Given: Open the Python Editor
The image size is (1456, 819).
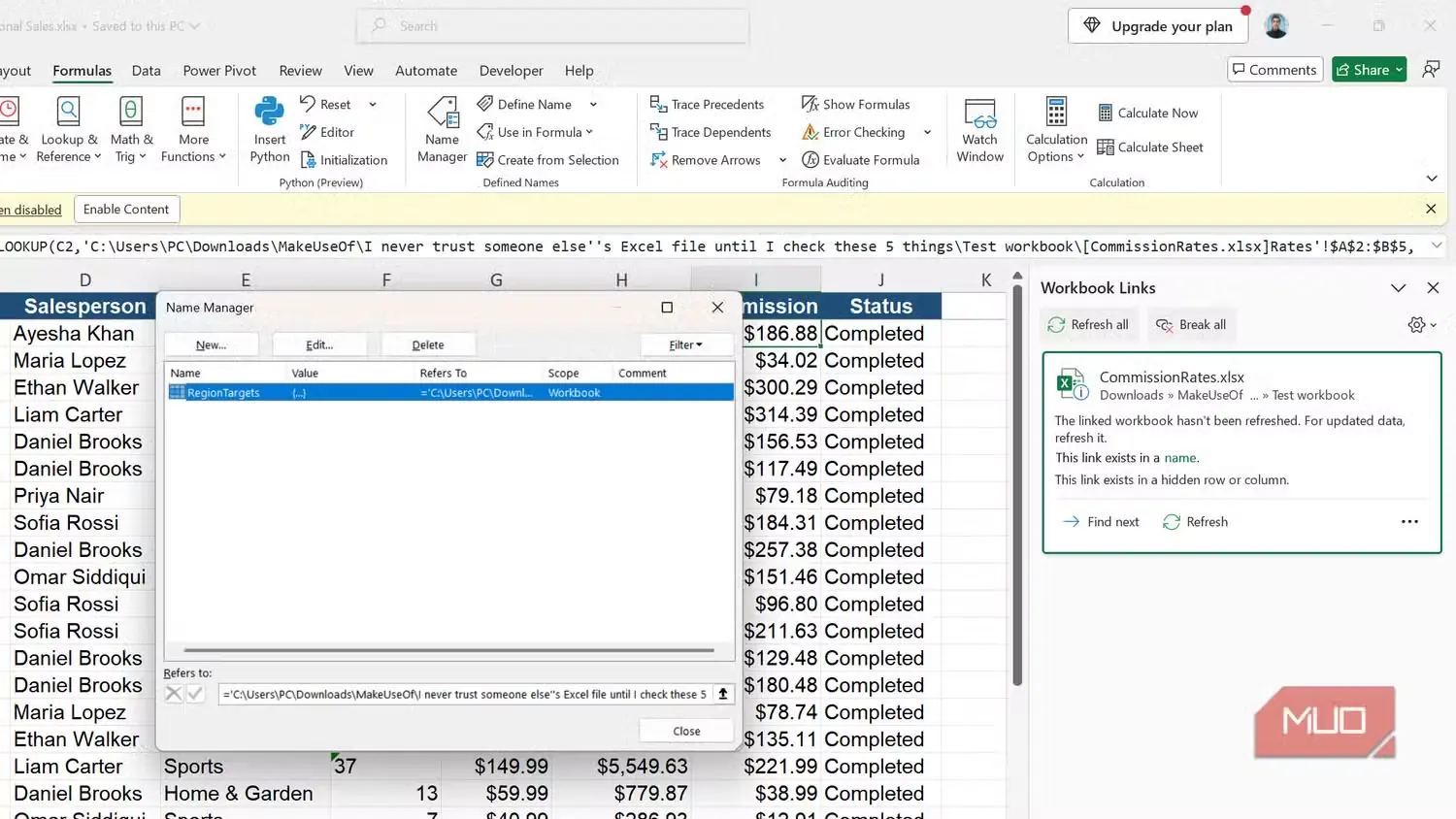Looking at the screenshot, I should (327, 132).
